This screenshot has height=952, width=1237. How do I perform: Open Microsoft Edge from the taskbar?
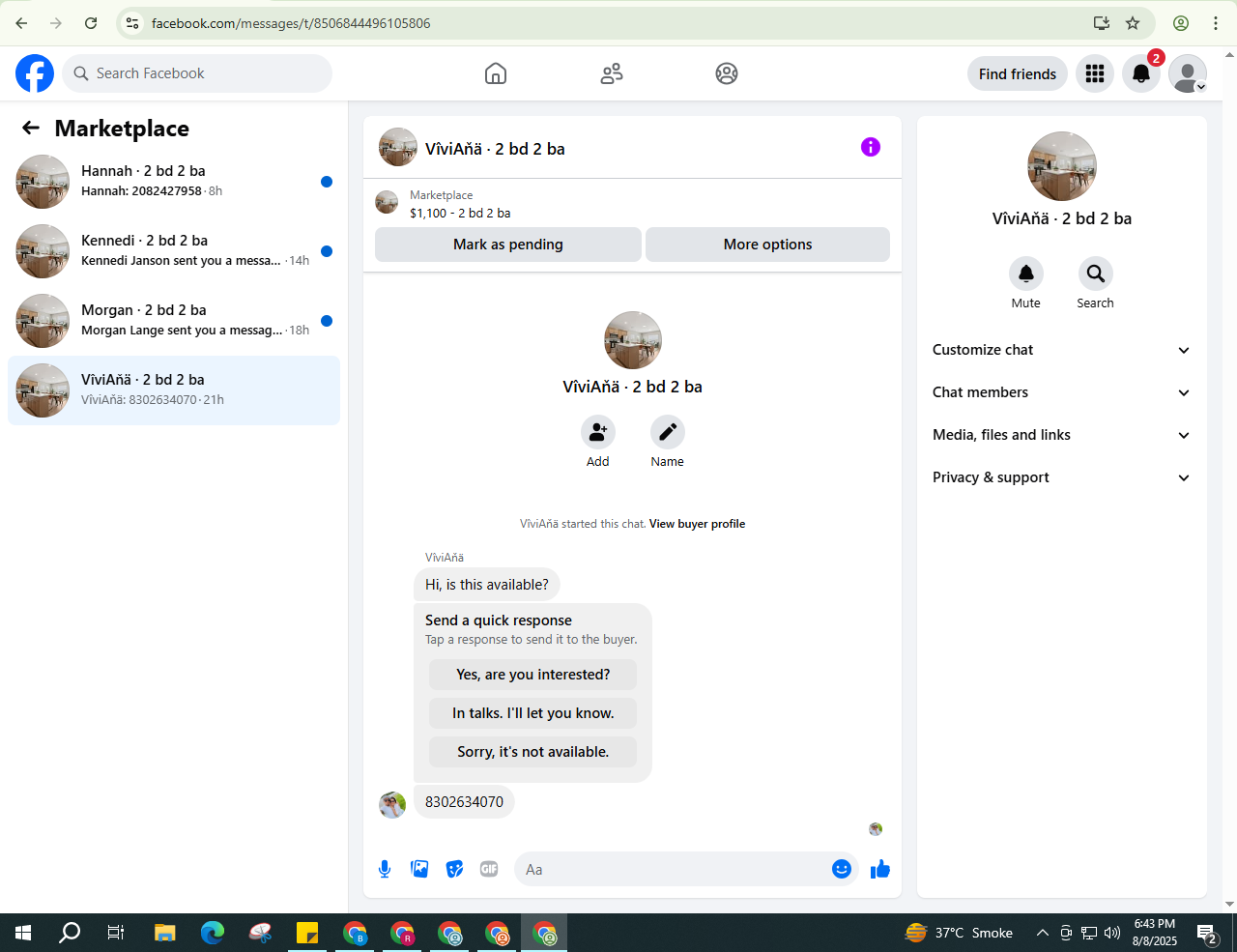tap(213, 933)
